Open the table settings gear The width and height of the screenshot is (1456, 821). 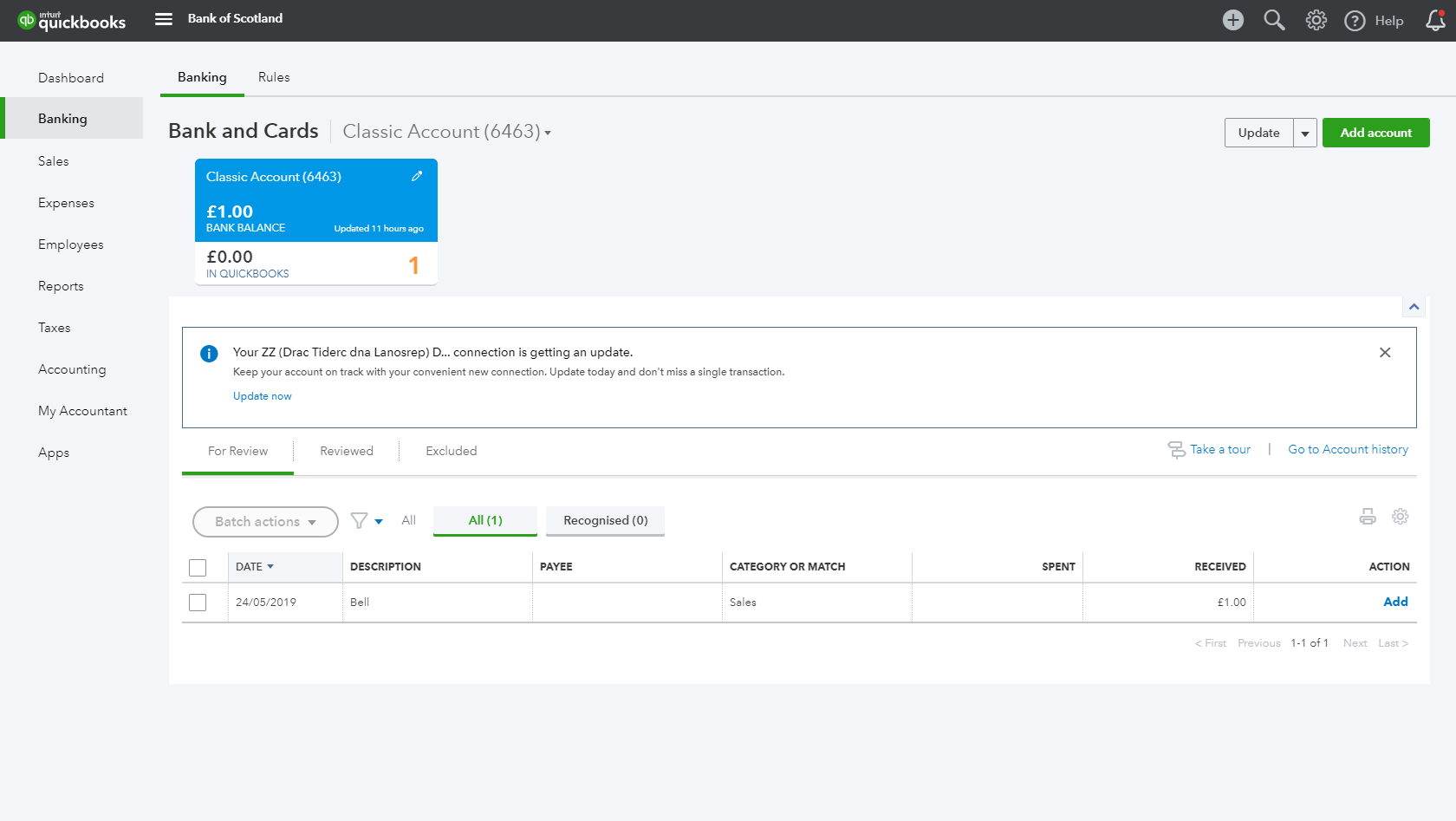click(x=1400, y=517)
